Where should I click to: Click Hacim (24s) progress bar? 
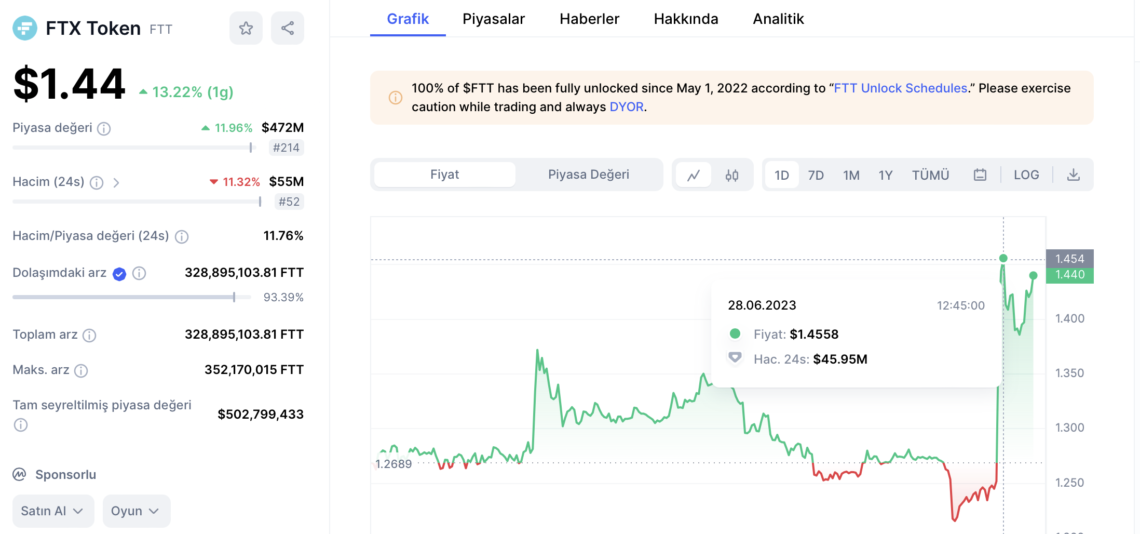pos(137,202)
